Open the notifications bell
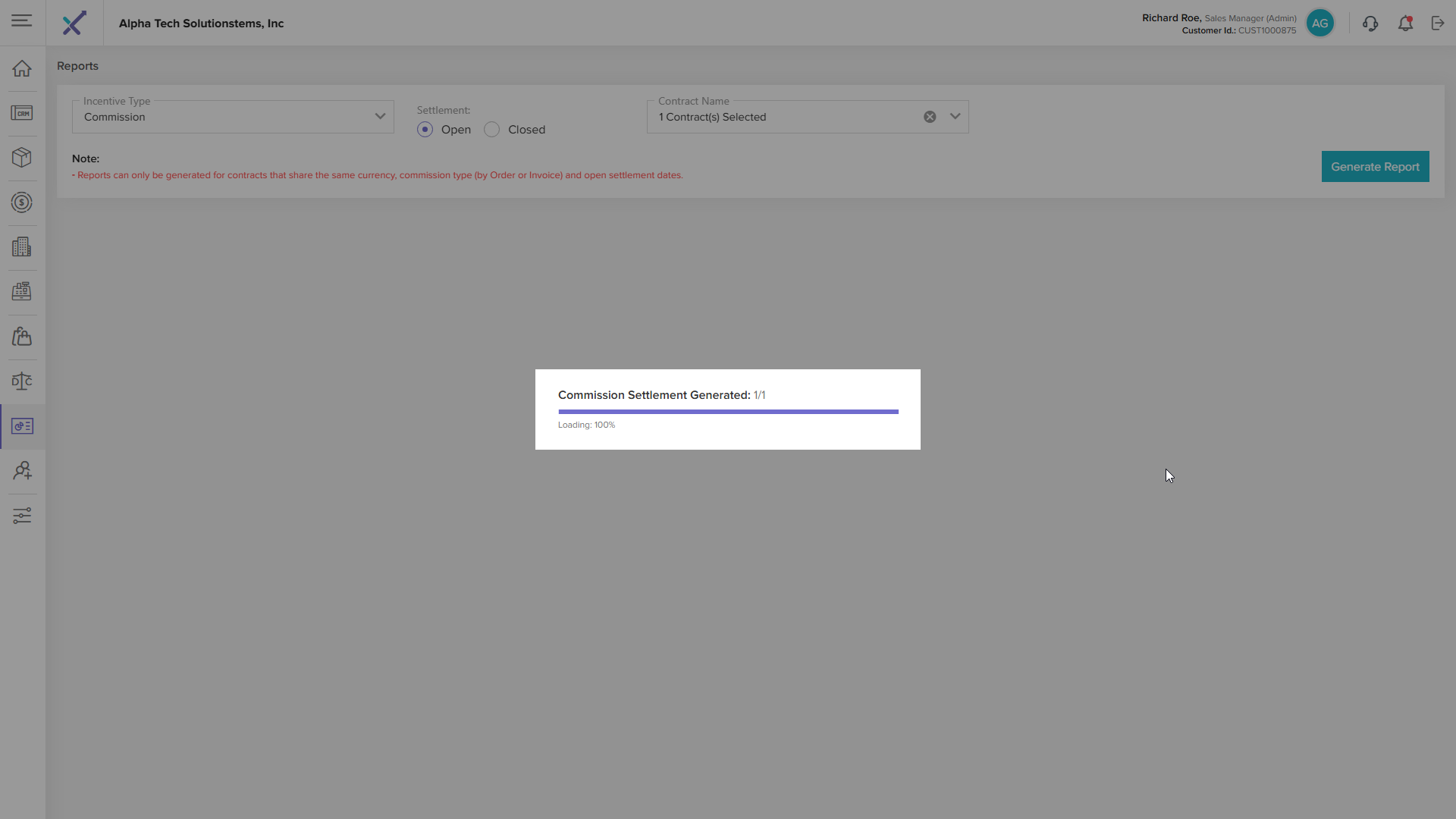Image resolution: width=1456 pixels, height=819 pixels. [1405, 24]
